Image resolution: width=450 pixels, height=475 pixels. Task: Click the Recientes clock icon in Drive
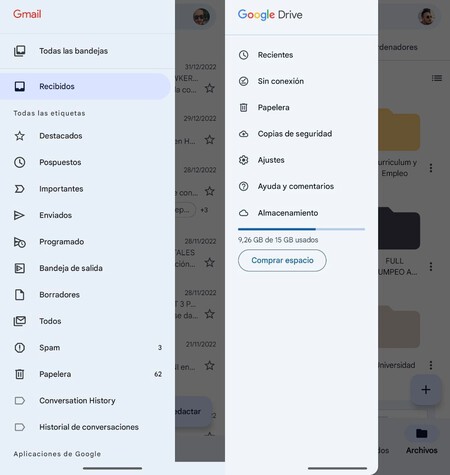tap(244, 55)
